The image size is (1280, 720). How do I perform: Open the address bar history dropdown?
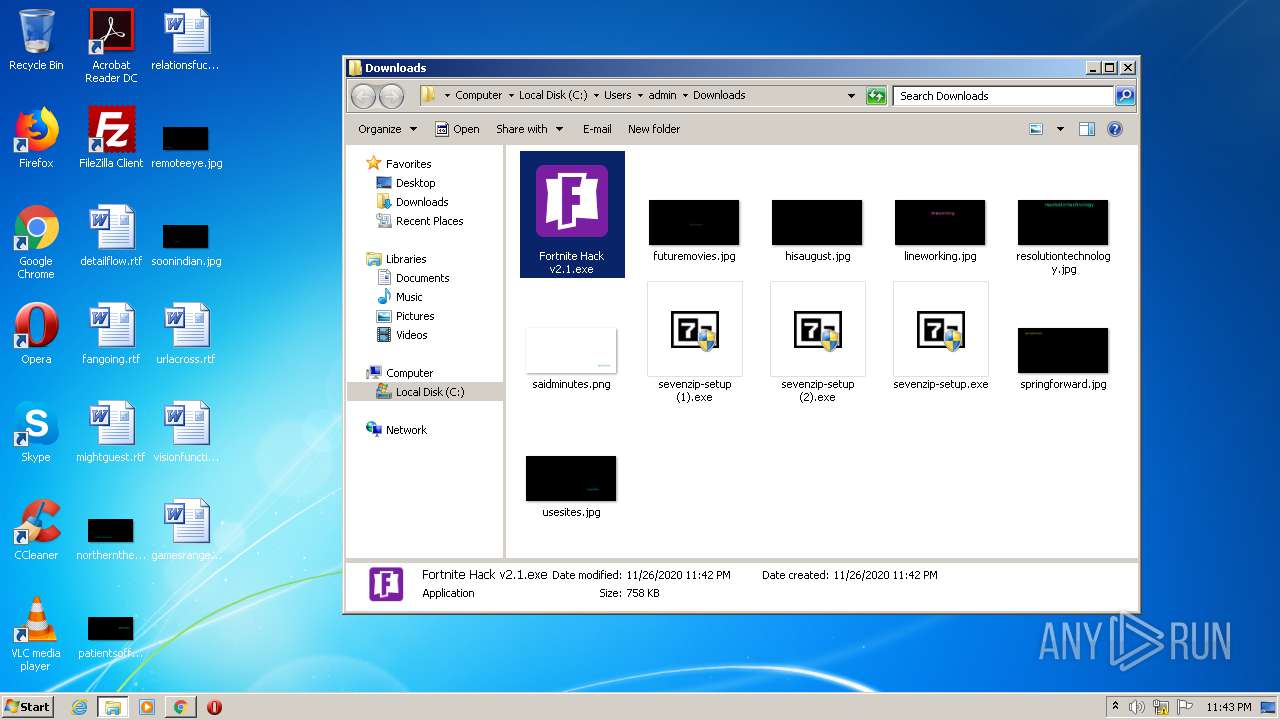(x=851, y=96)
